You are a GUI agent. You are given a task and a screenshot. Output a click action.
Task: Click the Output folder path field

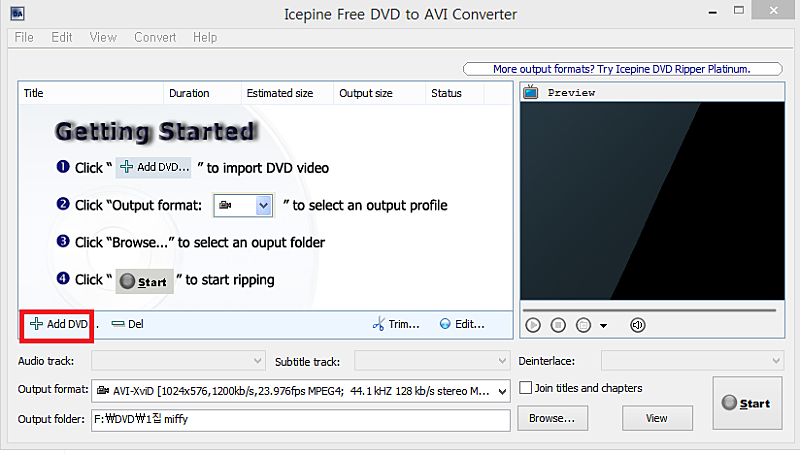point(301,419)
